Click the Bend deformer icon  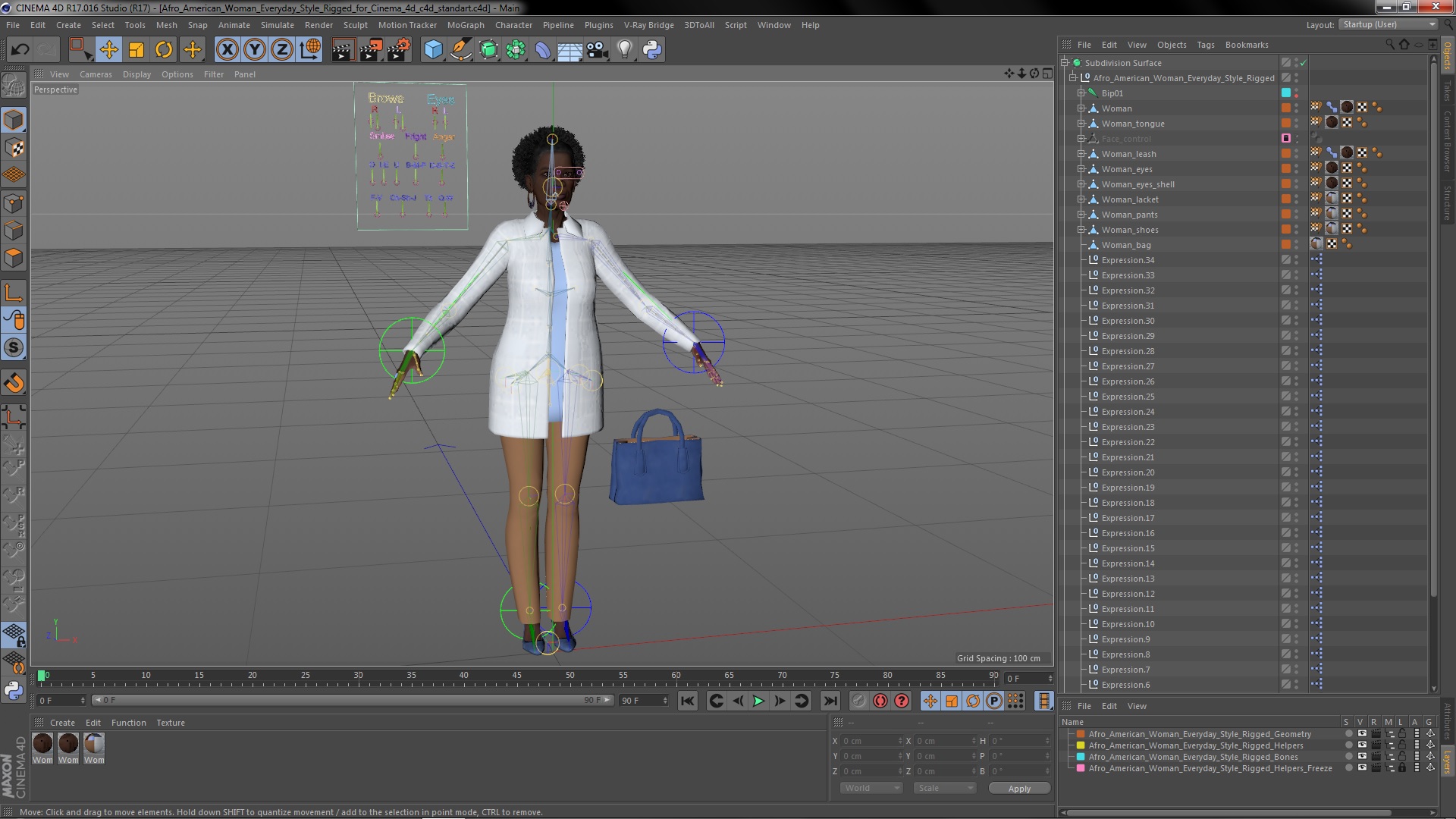point(543,50)
